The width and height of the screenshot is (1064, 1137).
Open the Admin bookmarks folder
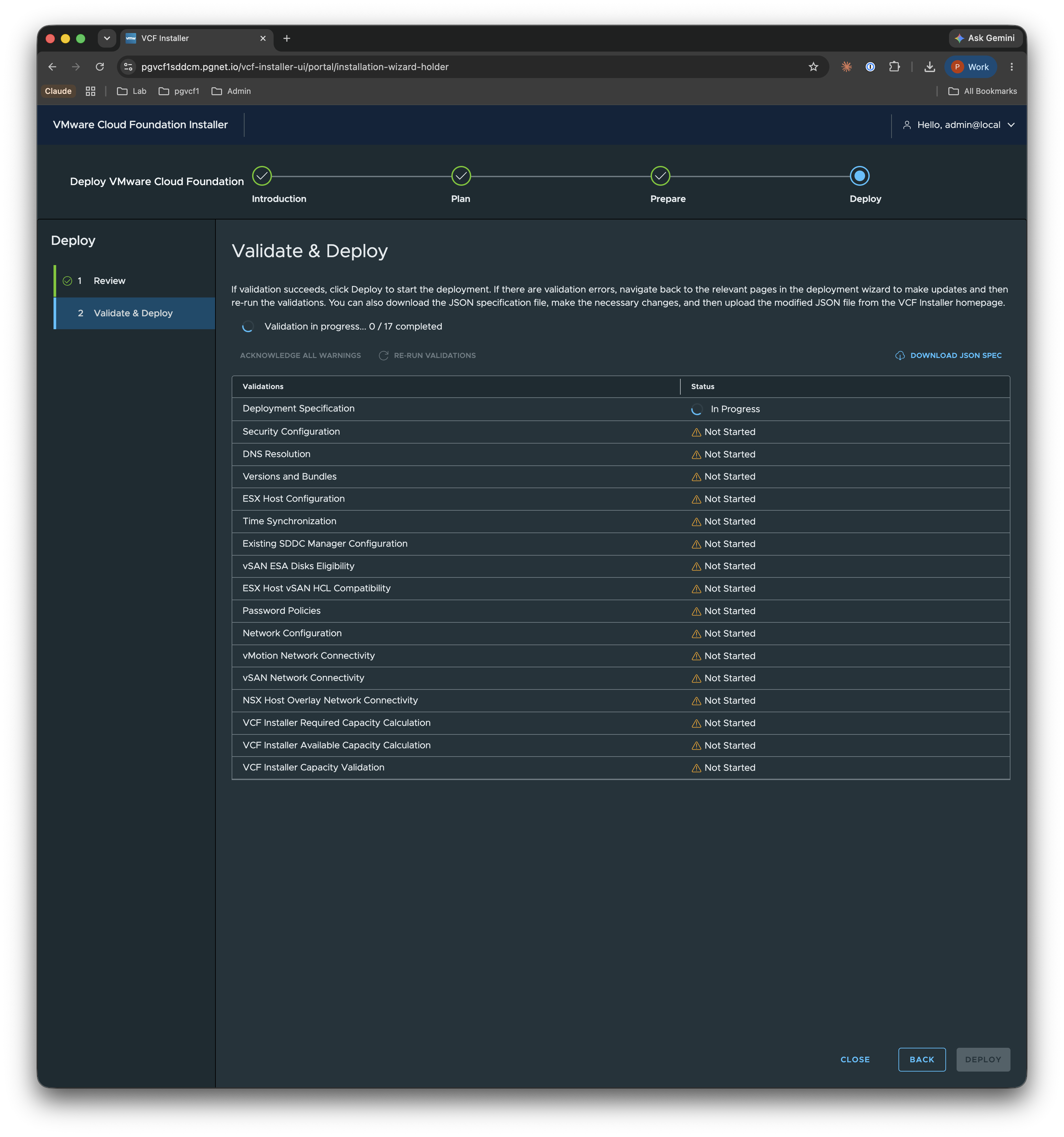(231, 91)
